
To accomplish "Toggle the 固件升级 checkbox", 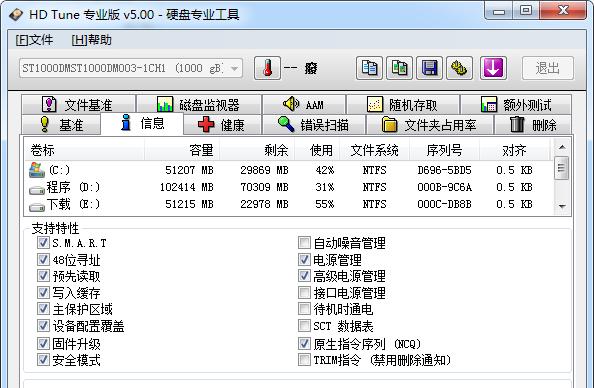I will pos(43,343).
